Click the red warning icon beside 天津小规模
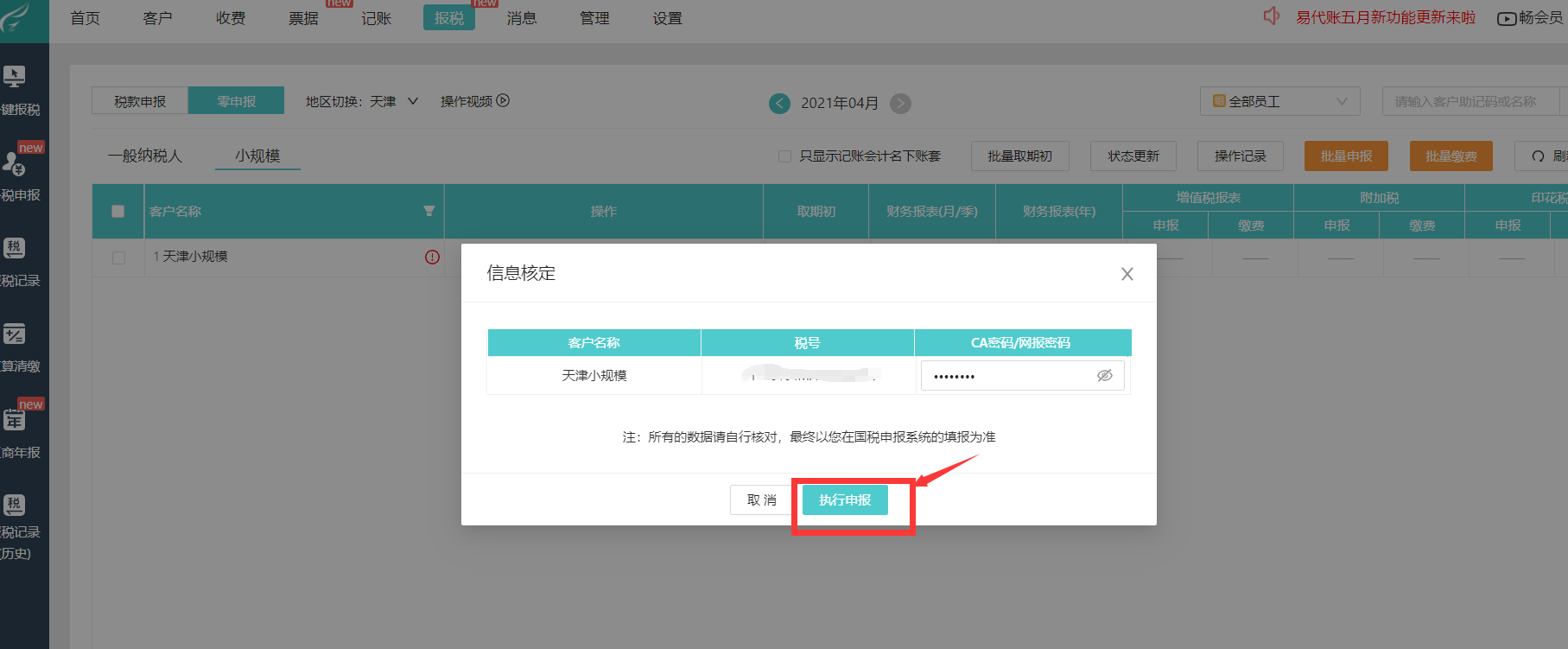 [x=432, y=257]
